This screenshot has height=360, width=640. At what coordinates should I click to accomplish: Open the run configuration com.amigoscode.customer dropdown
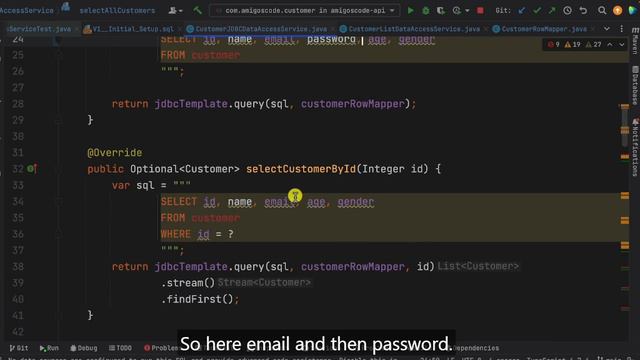coord(304,11)
